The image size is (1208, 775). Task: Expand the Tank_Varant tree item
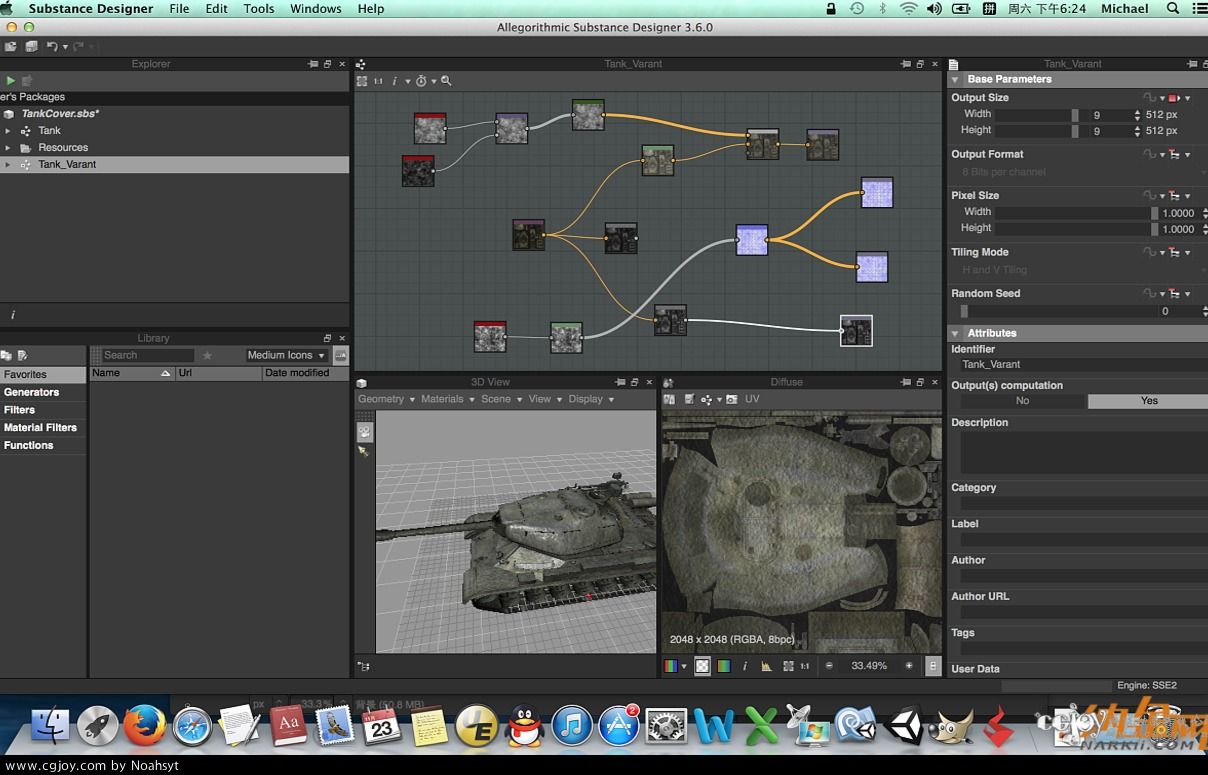click(8, 165)
